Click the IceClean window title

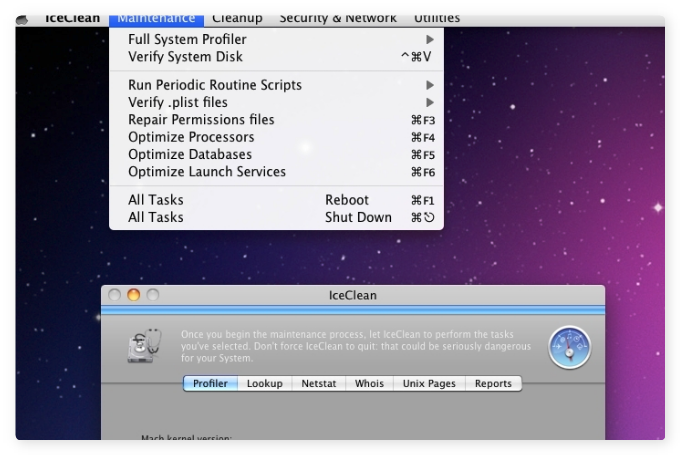pos(353,295)
